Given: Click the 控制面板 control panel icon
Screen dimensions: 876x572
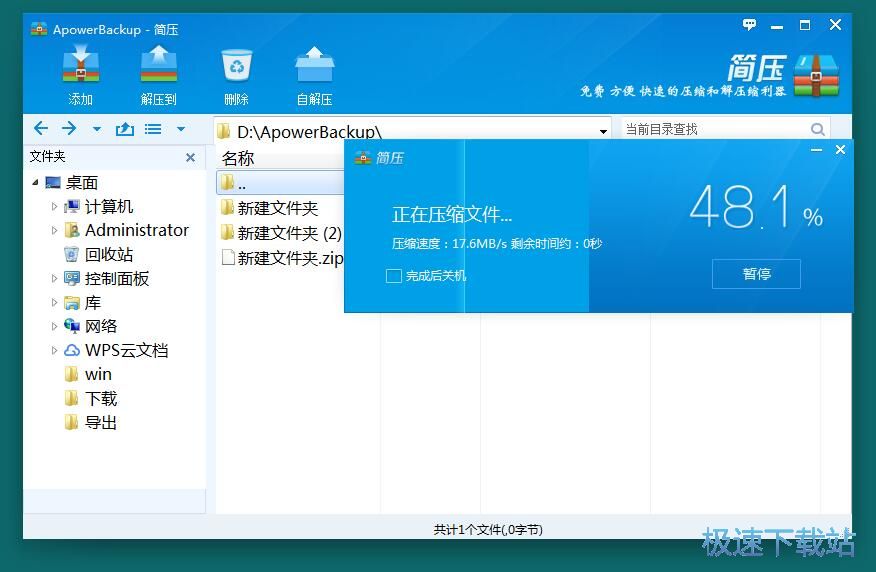Looking at the screenshot, I should click(72, 278).
